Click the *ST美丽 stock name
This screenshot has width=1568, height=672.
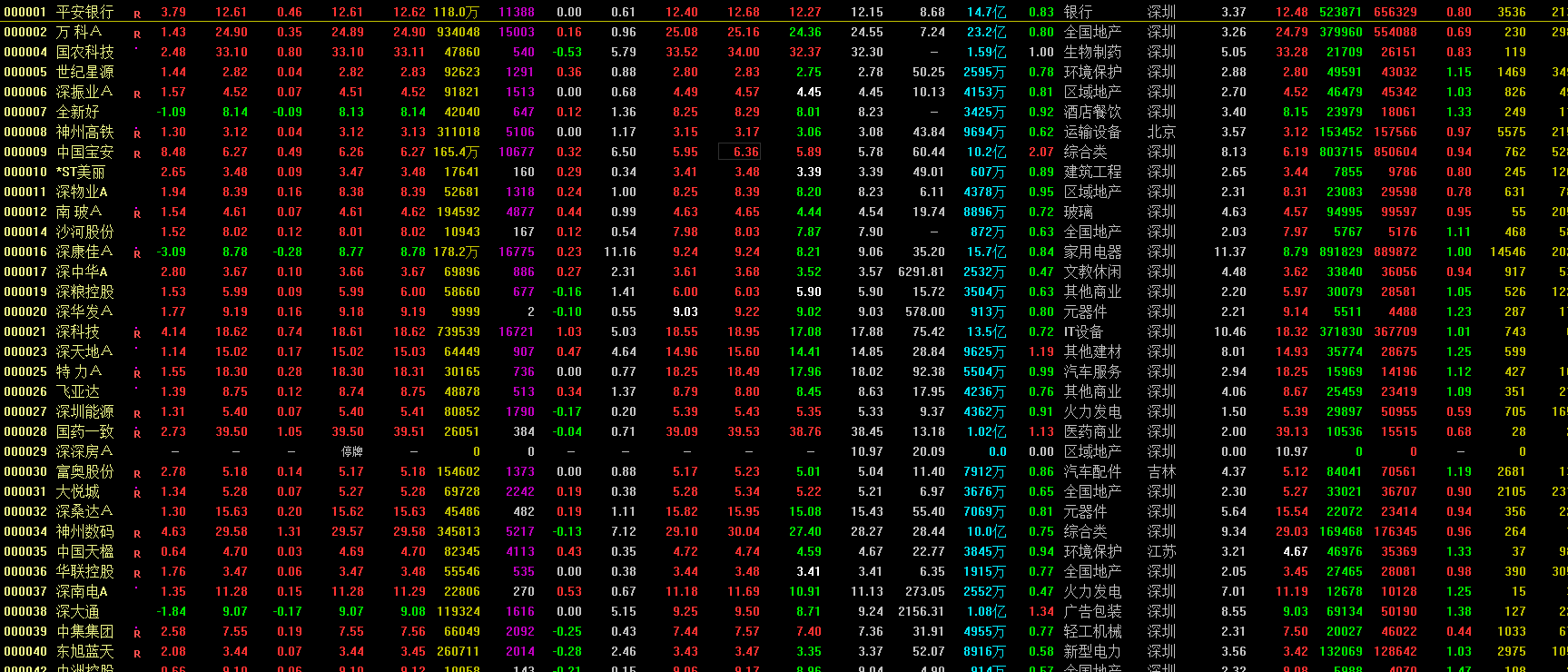click(x=81, y=172)
